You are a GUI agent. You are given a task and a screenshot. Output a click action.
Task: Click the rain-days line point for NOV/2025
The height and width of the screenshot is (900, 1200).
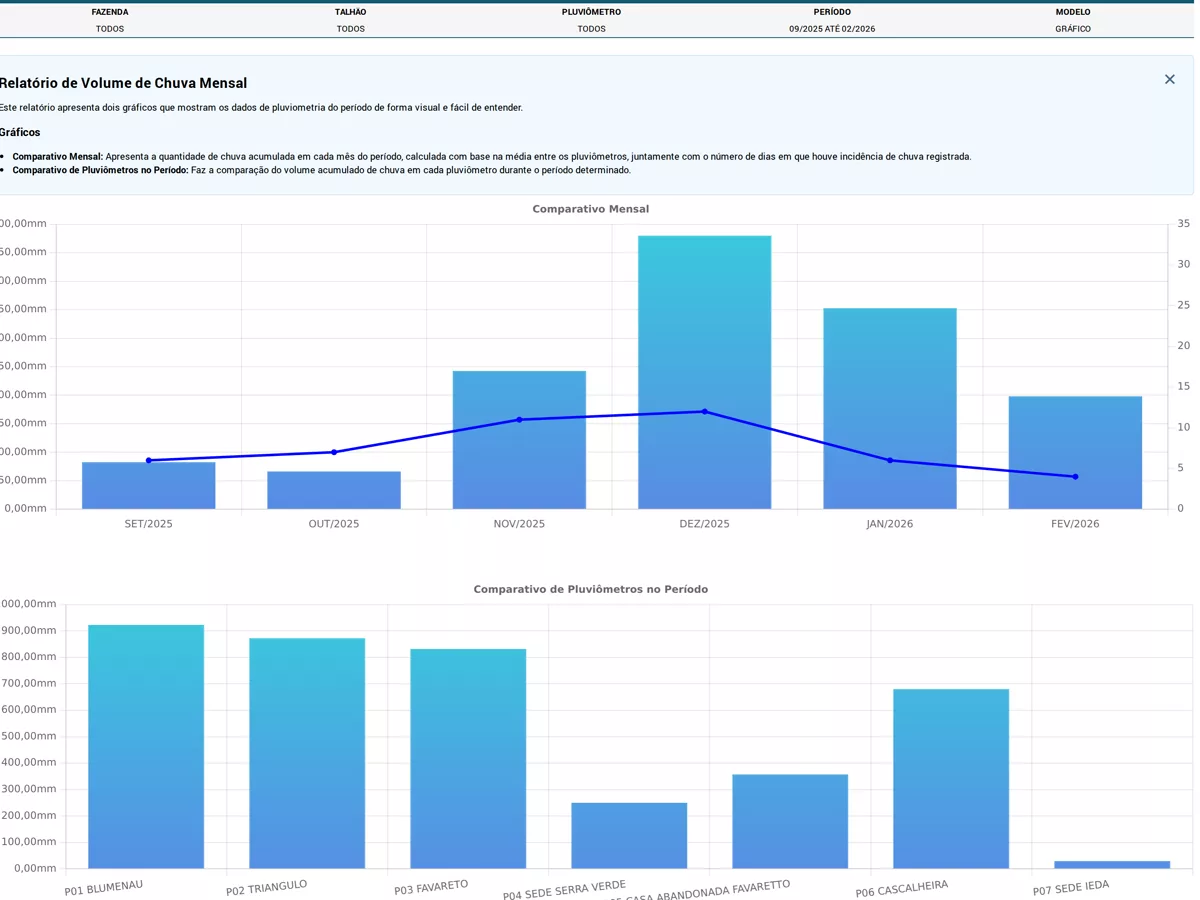(x=519, y=420)
